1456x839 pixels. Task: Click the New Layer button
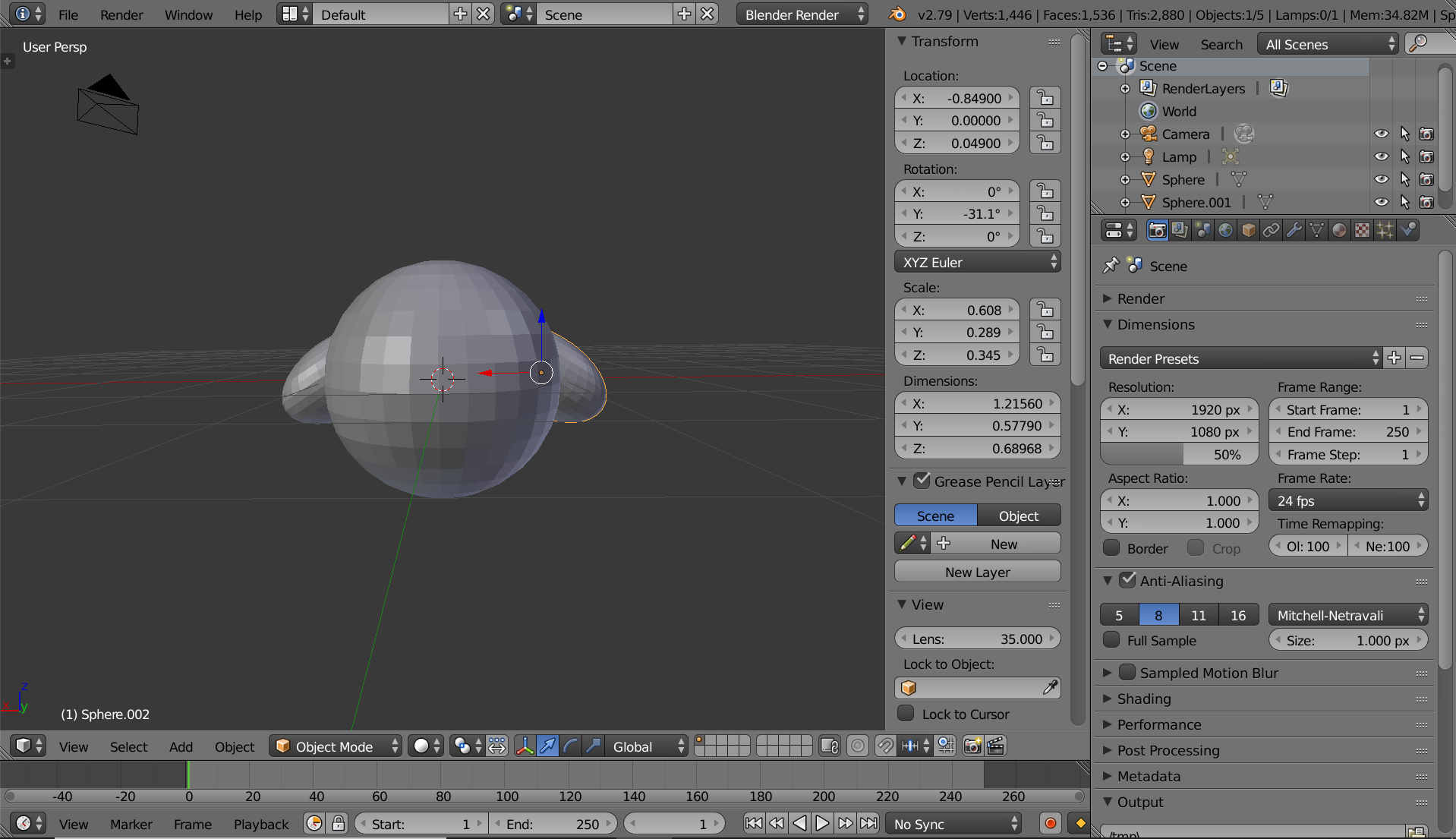(978, 572)
